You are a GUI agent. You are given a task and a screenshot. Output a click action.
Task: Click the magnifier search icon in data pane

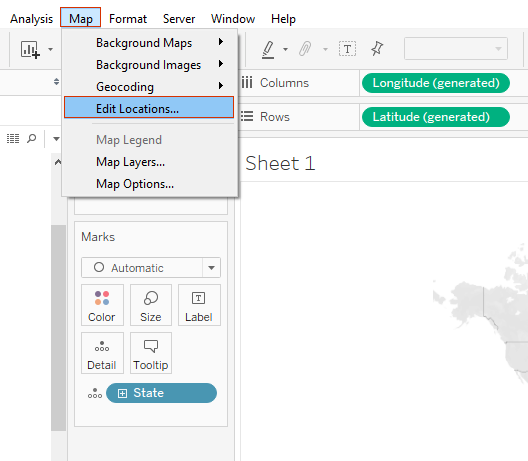click(x=32, y=138)
